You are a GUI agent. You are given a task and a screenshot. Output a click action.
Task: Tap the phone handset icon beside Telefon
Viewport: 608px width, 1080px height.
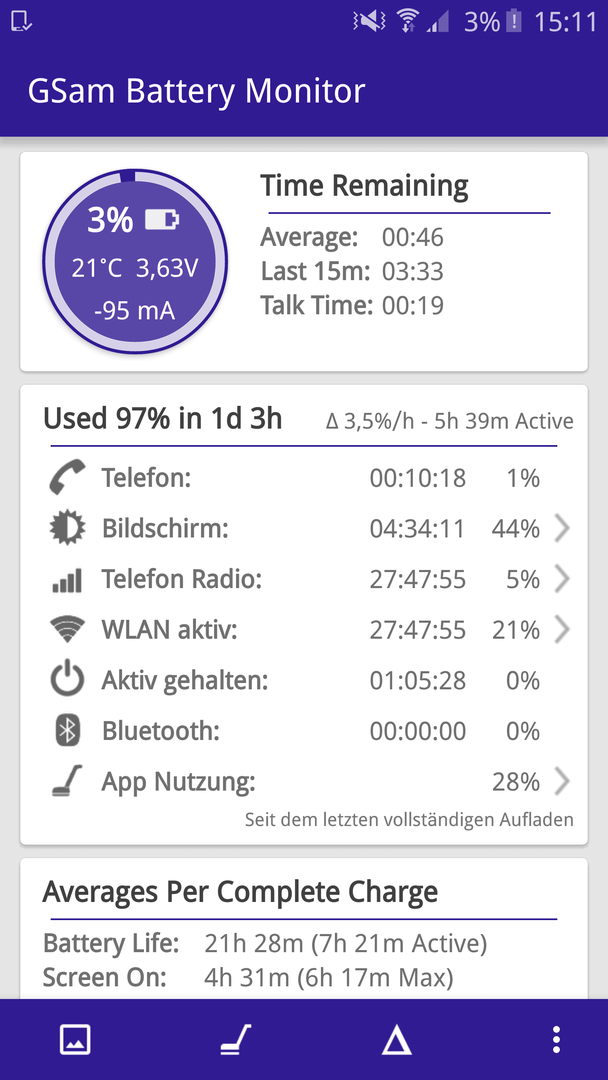click(x=67, y=477)
